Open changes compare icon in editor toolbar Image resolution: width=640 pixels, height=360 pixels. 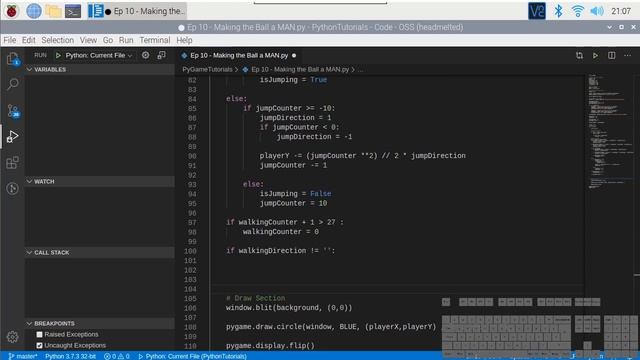tap(579, 55)
